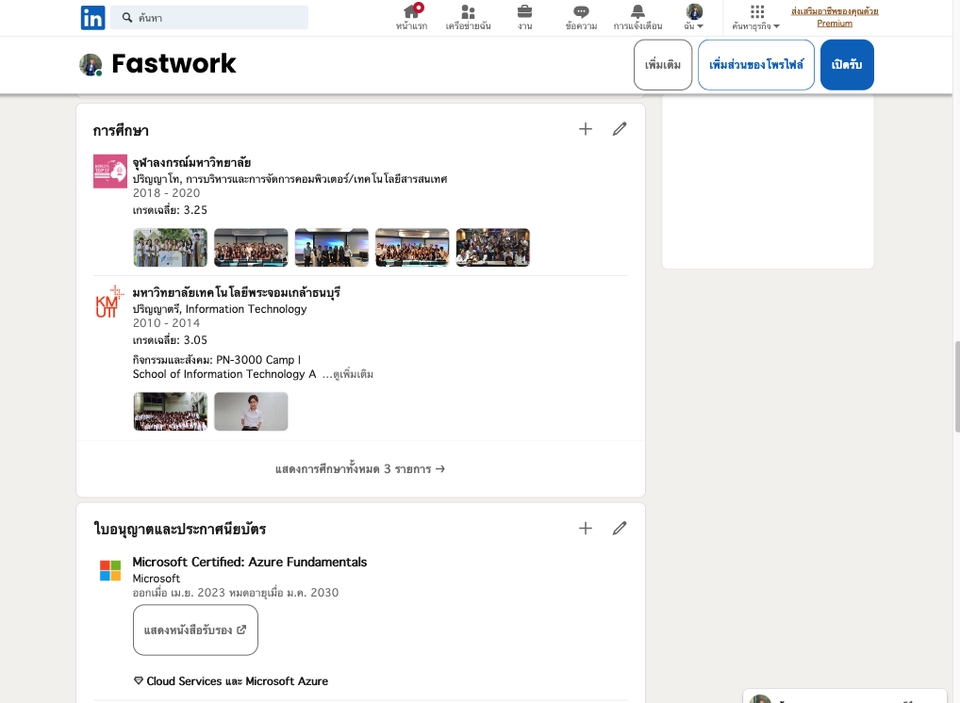Click the ปริญญาตรี, Information Technology text

pyautogui.click(x=219, y=309)
